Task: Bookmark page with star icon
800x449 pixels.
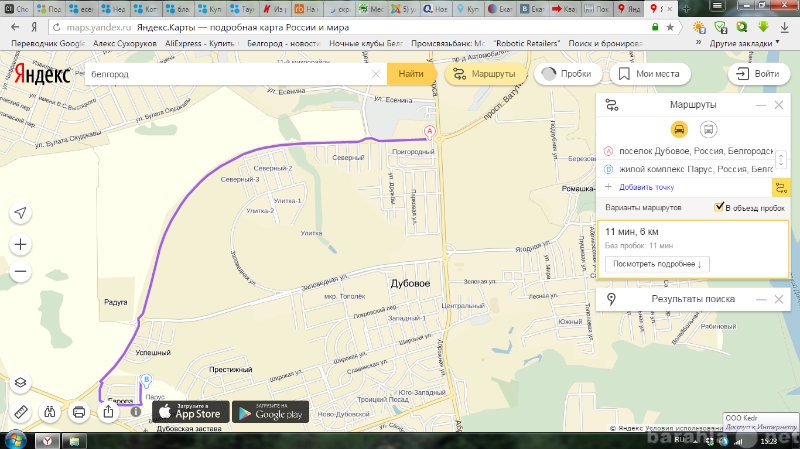Action: tap(670, 27)
